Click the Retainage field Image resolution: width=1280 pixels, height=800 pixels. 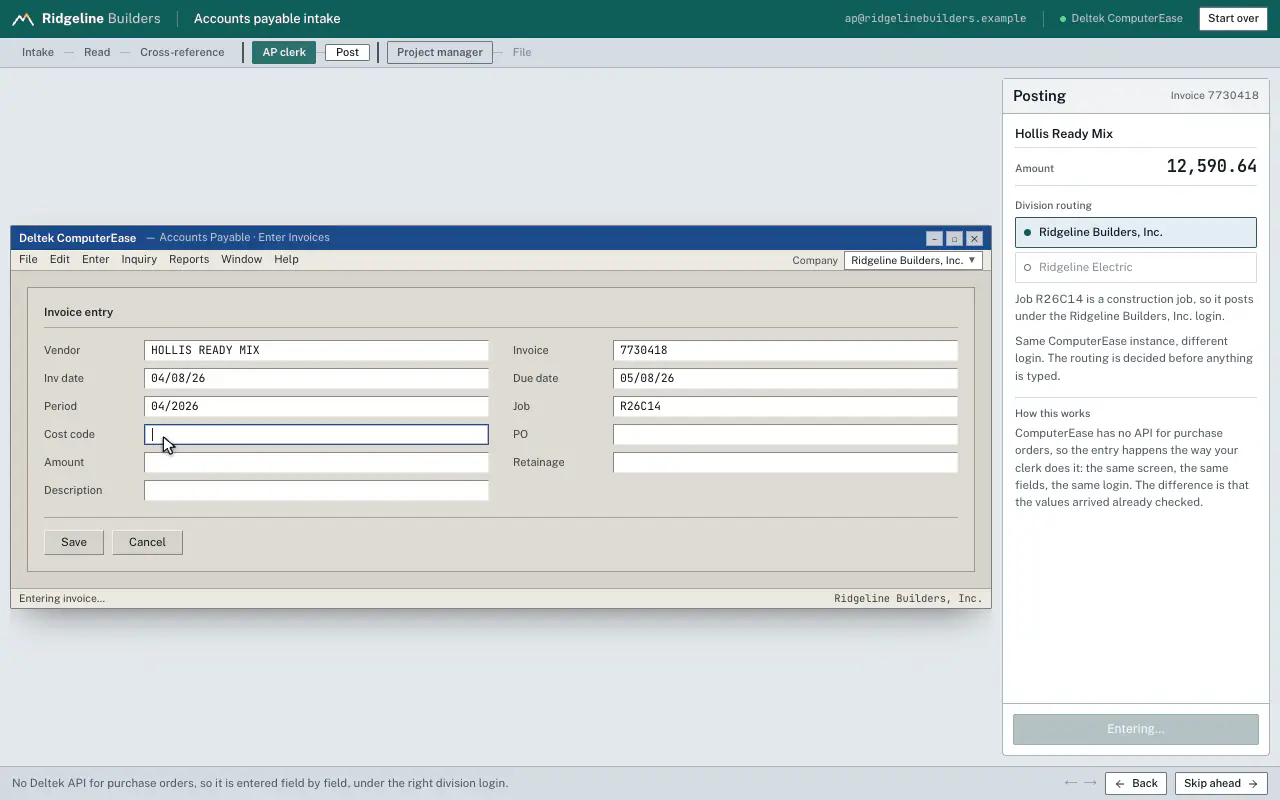click(785, 462)
